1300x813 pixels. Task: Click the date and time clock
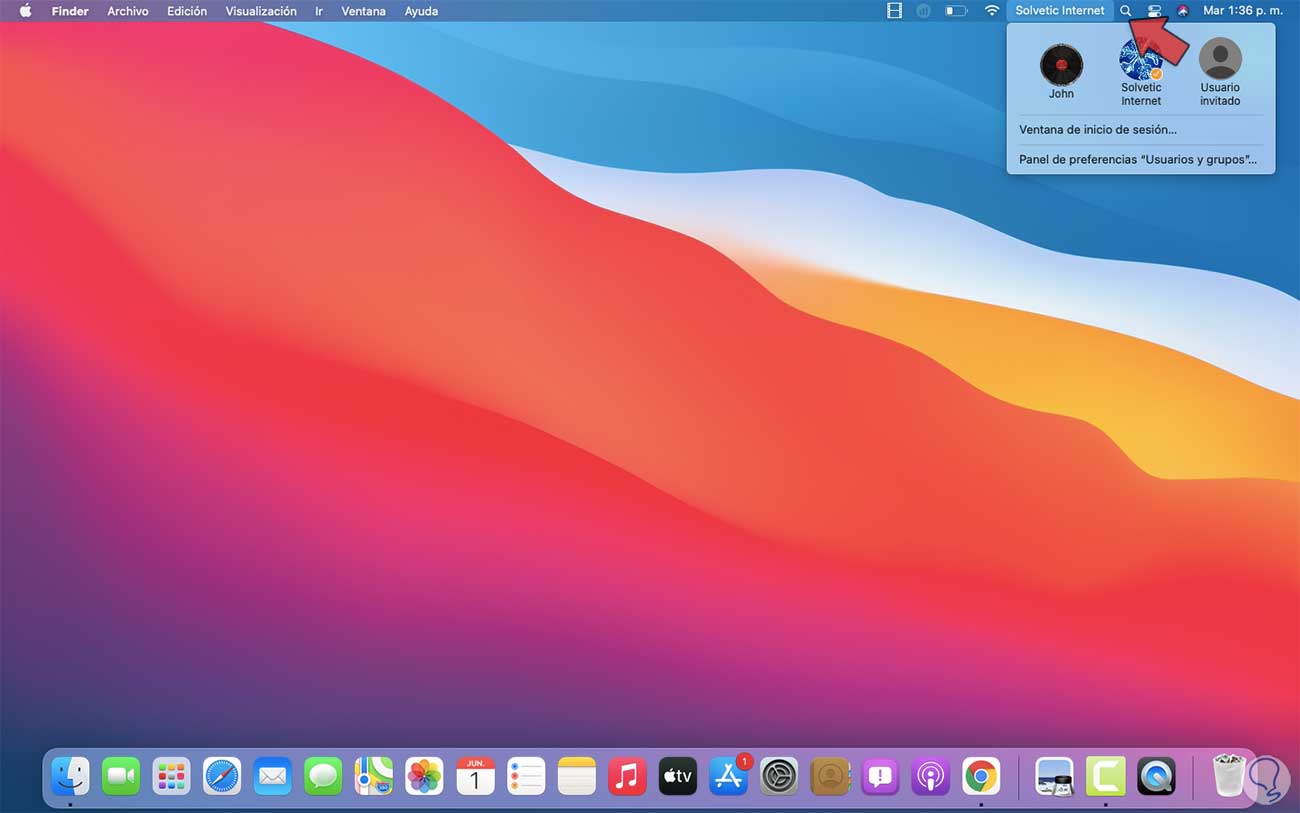[x=1243, y=11]
